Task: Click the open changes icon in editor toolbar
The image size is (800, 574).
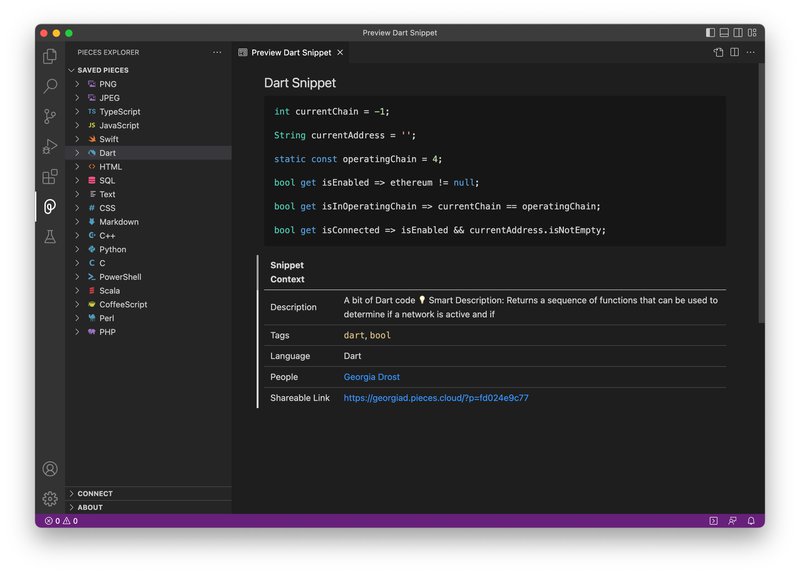Action: point(718,52)
